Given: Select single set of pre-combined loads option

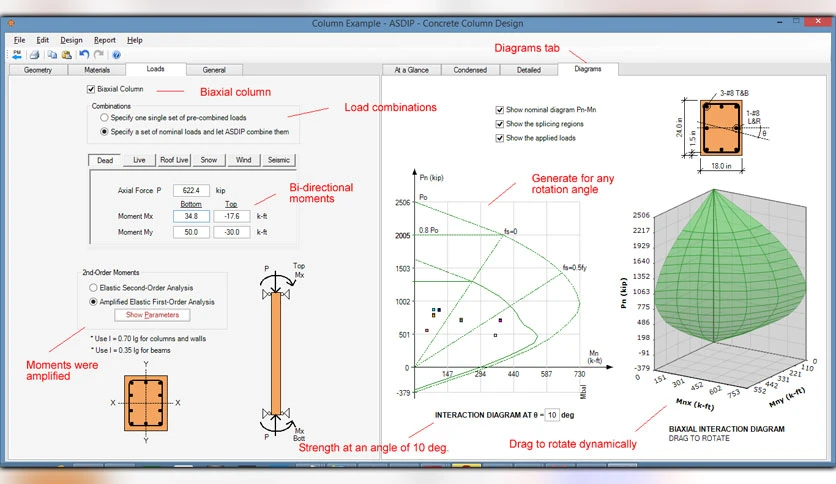Looking at the screenshot, I should point(104,117).
